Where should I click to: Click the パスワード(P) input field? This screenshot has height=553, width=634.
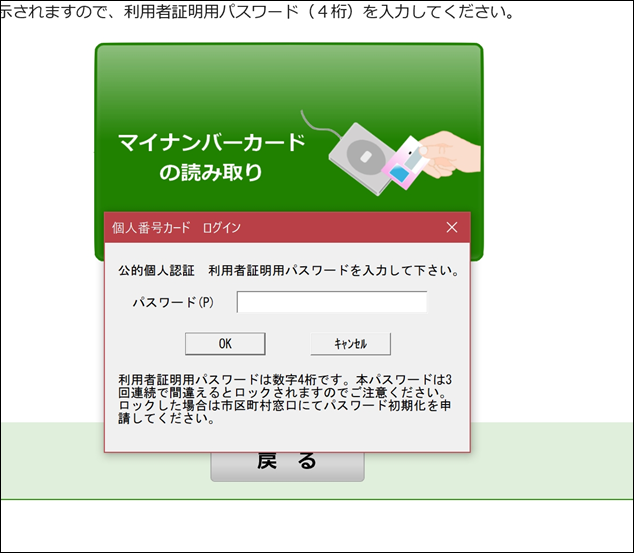(332, 302)
